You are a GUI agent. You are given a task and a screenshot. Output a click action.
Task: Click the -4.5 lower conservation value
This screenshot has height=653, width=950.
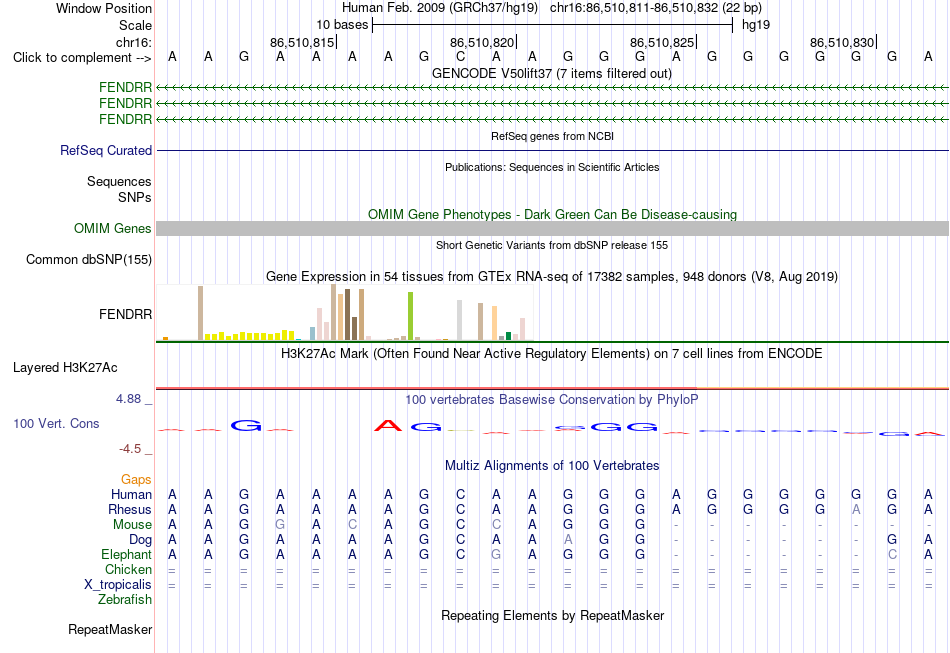coord(130,449)
